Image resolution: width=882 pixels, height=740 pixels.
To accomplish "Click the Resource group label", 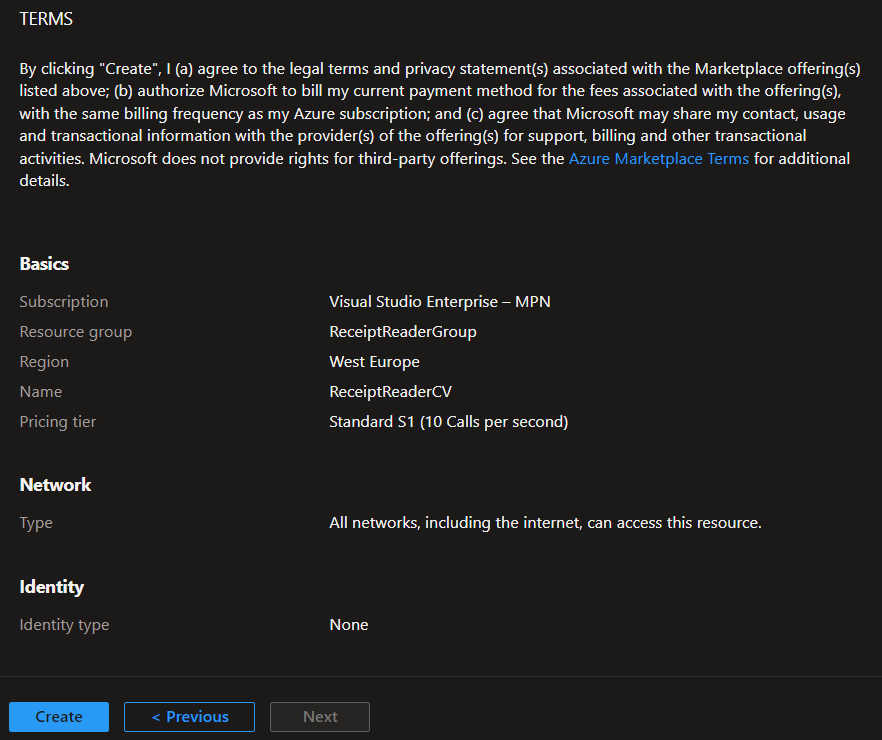I will [75, 331].
